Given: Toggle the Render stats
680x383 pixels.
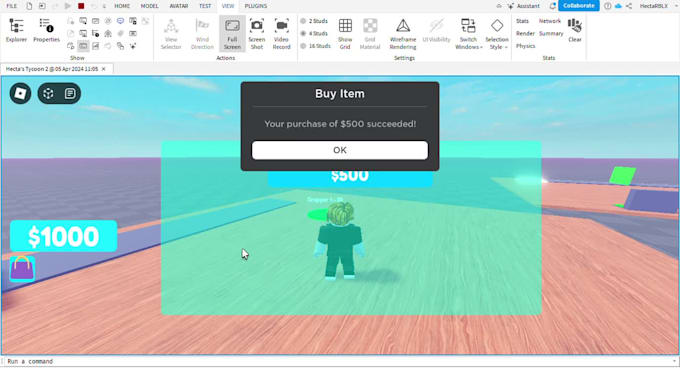Looking at the screenshot, I should (x=525, y=33).
